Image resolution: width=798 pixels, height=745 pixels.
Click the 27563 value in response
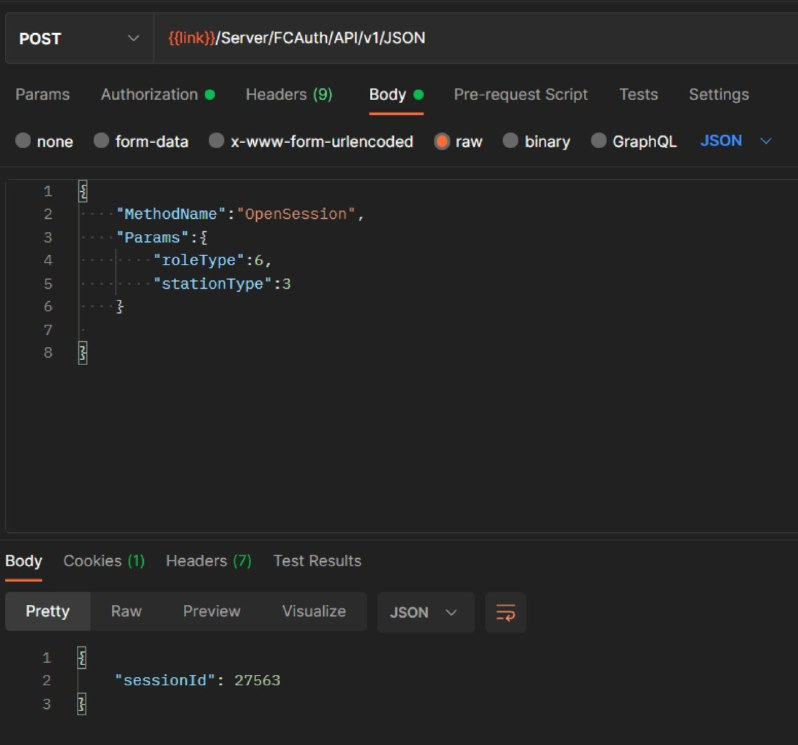pos(257,680)
